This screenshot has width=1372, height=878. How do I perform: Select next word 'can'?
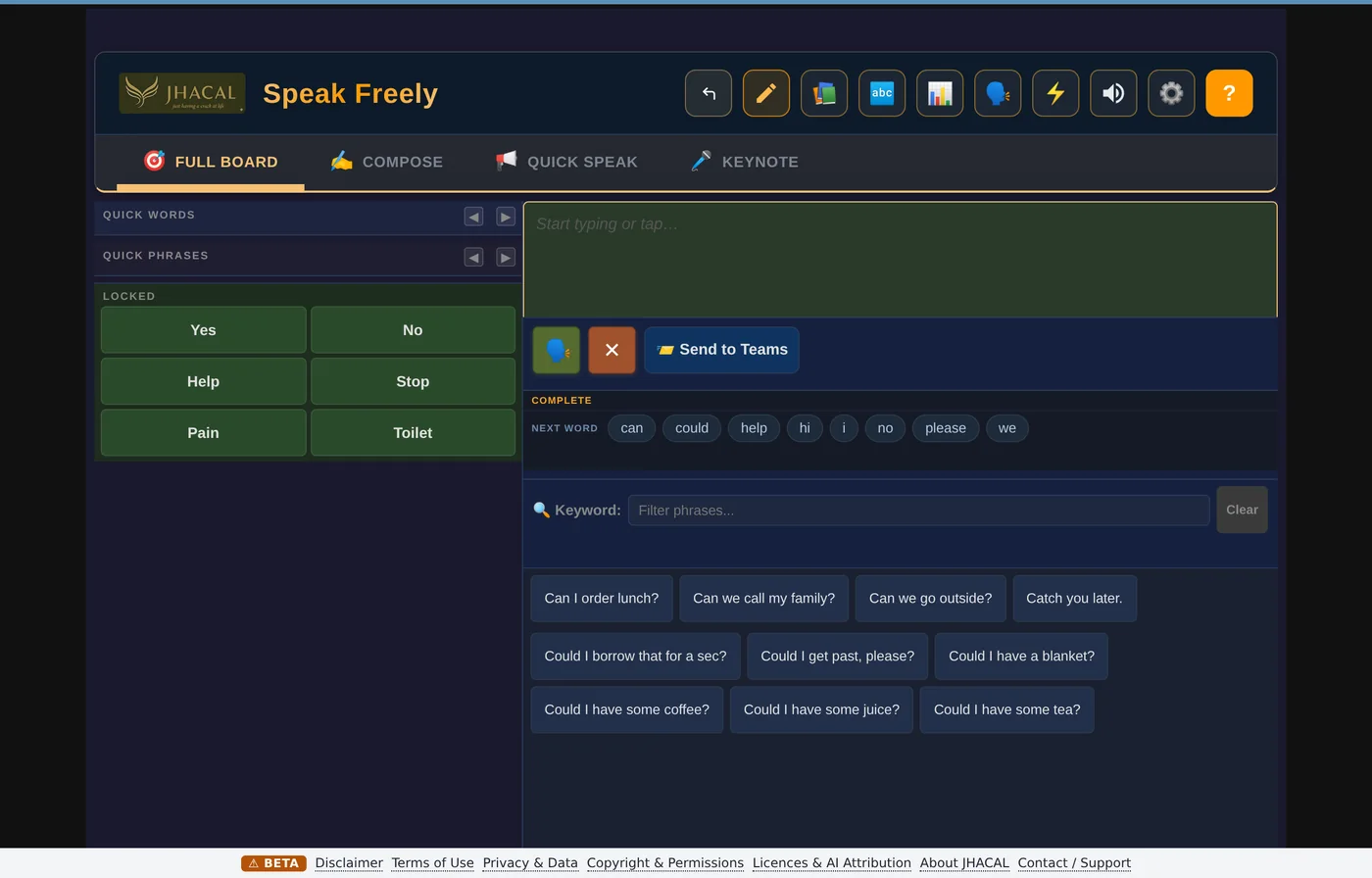point(632,428)
